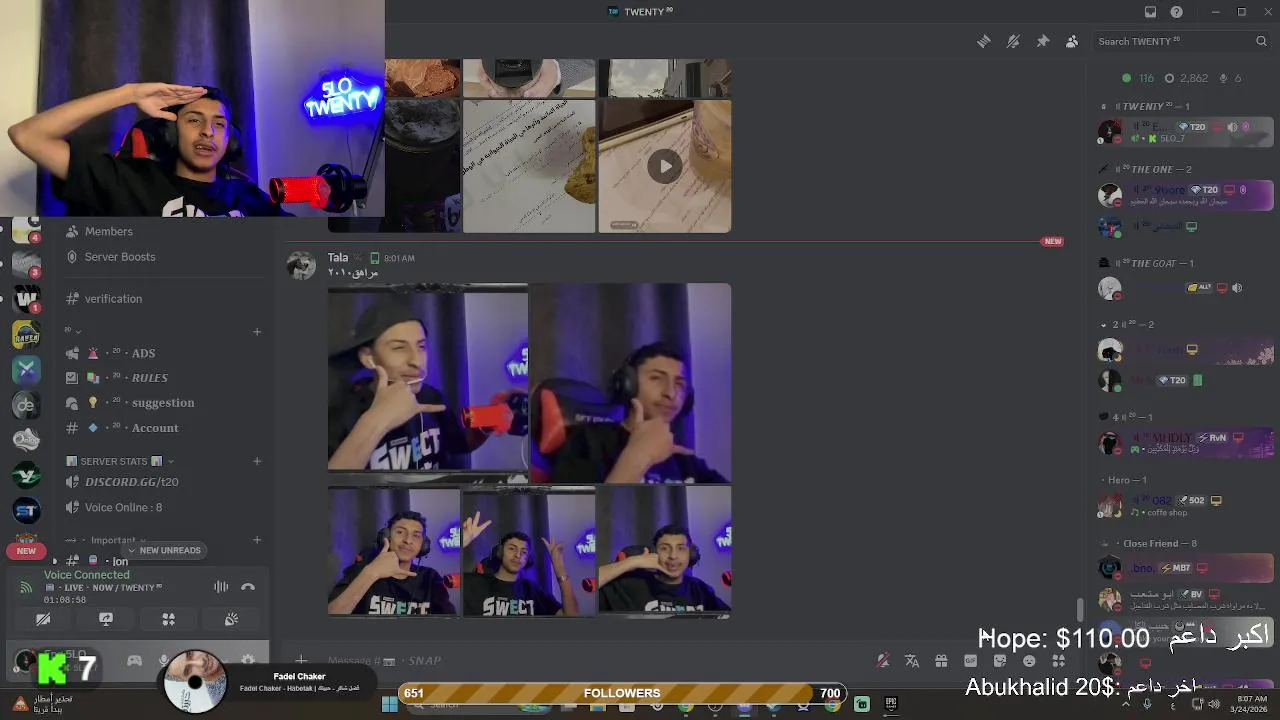Open pinned messages pin icon
Screen dimensions: 1280x720
pos(1043,41)
